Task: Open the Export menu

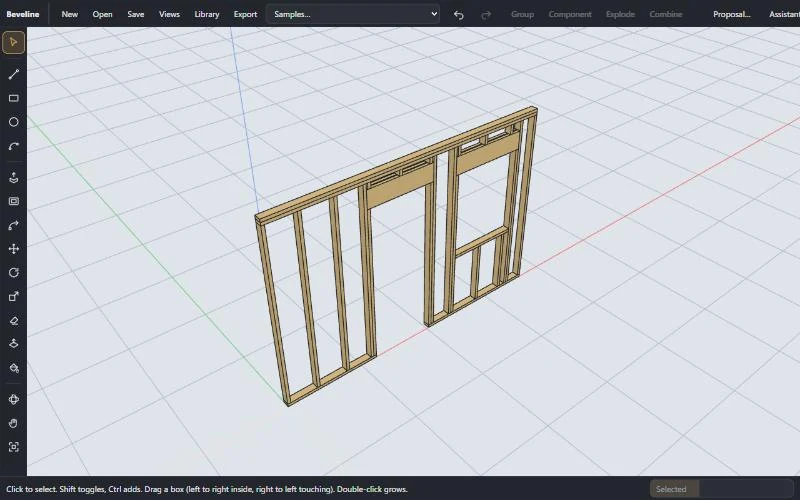Action: [x=245, y=14]
